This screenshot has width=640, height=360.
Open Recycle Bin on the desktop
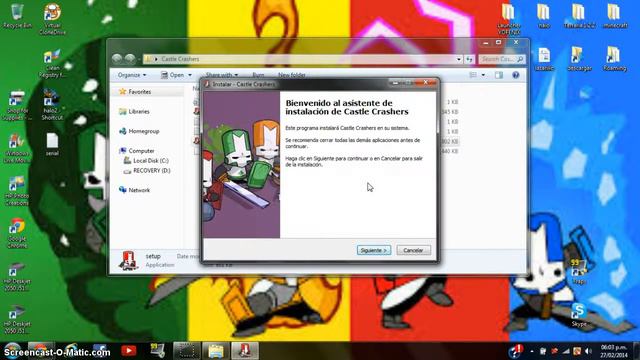pos(17,16)
